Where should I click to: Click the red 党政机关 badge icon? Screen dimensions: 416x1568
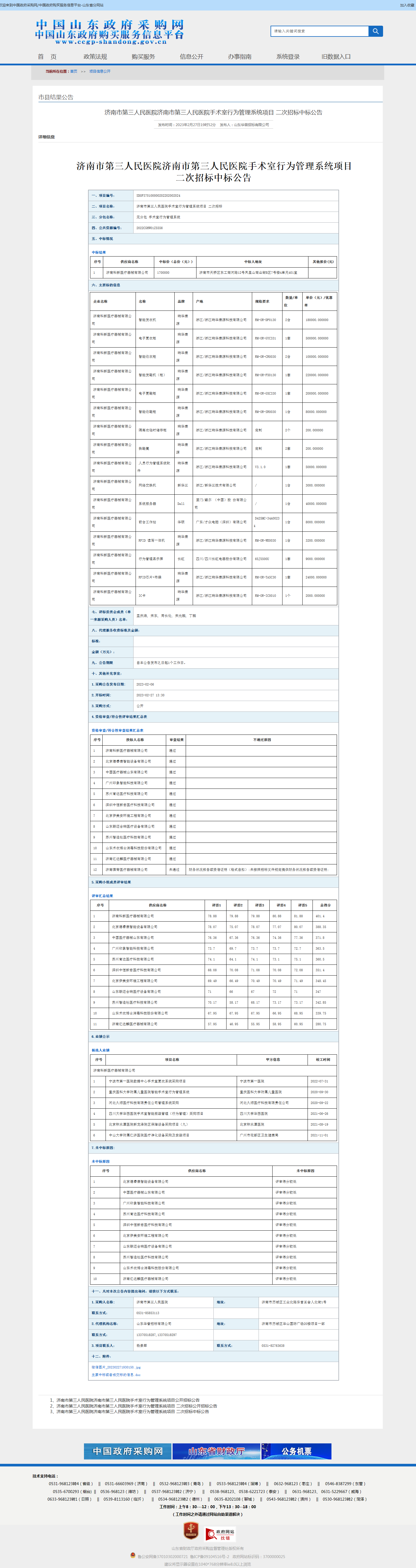[x=192, y=1530]
